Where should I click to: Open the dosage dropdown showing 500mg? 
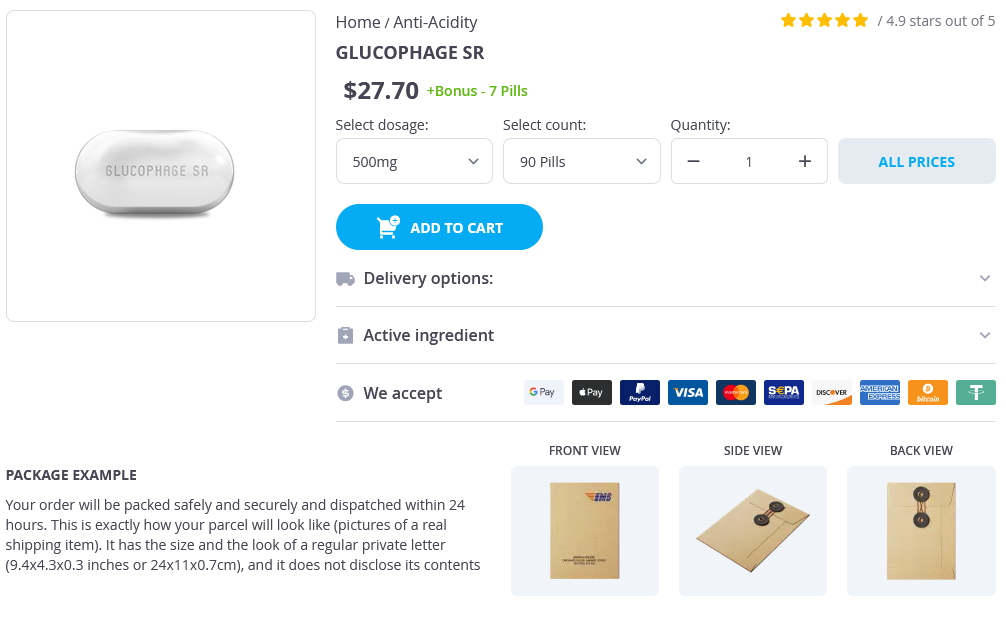click(414, 162)
